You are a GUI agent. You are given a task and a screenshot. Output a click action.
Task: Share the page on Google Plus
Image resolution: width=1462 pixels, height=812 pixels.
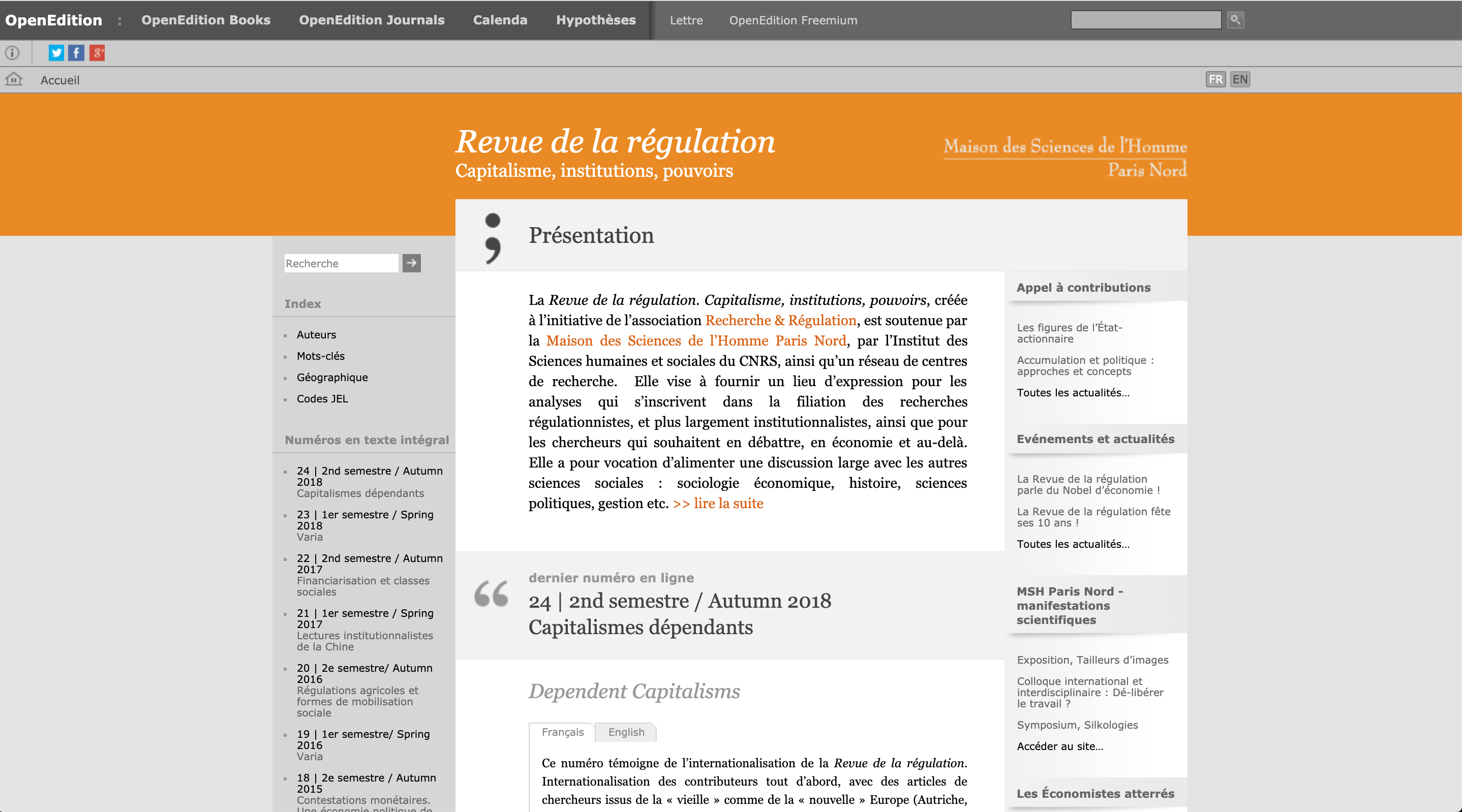point(97,53)
